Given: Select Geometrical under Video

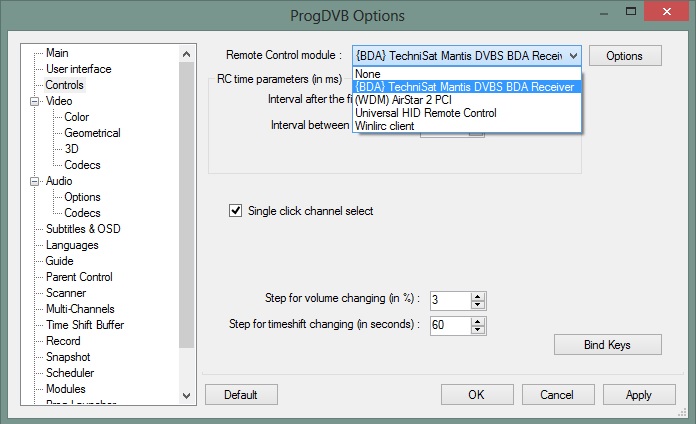Looking at the screenshot, I should point(92,133).
